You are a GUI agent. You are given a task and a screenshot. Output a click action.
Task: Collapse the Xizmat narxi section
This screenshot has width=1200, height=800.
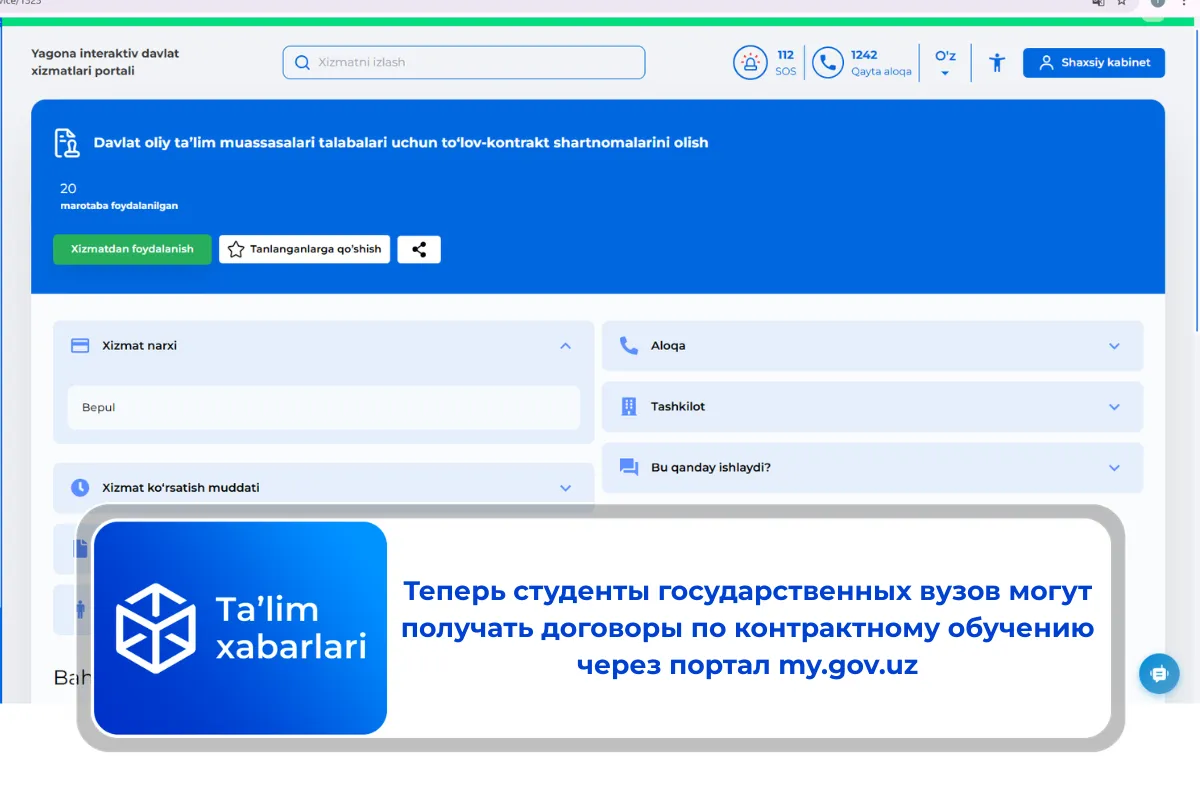566,345
